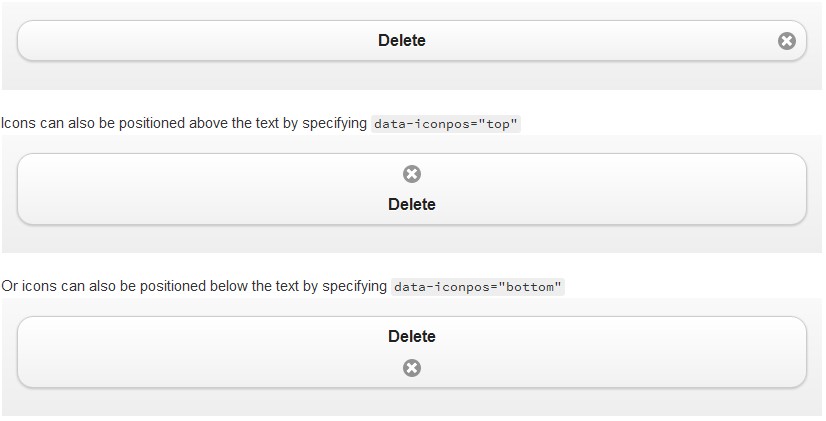826x421 pixels.
Task: Click the "Delete" label above the bottom-positioned icon
Action: (x=412, y=336)
